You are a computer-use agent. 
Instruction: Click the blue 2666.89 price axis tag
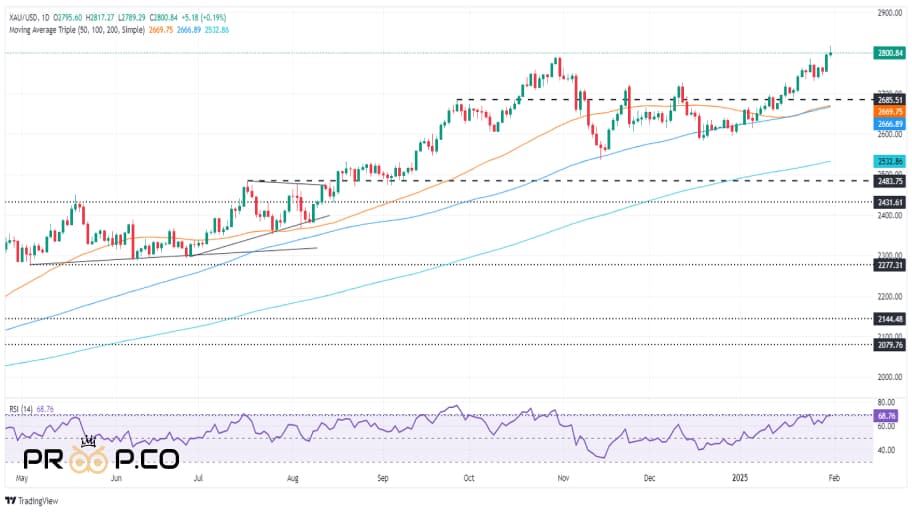pyautogui.click(x=890, y=124)
